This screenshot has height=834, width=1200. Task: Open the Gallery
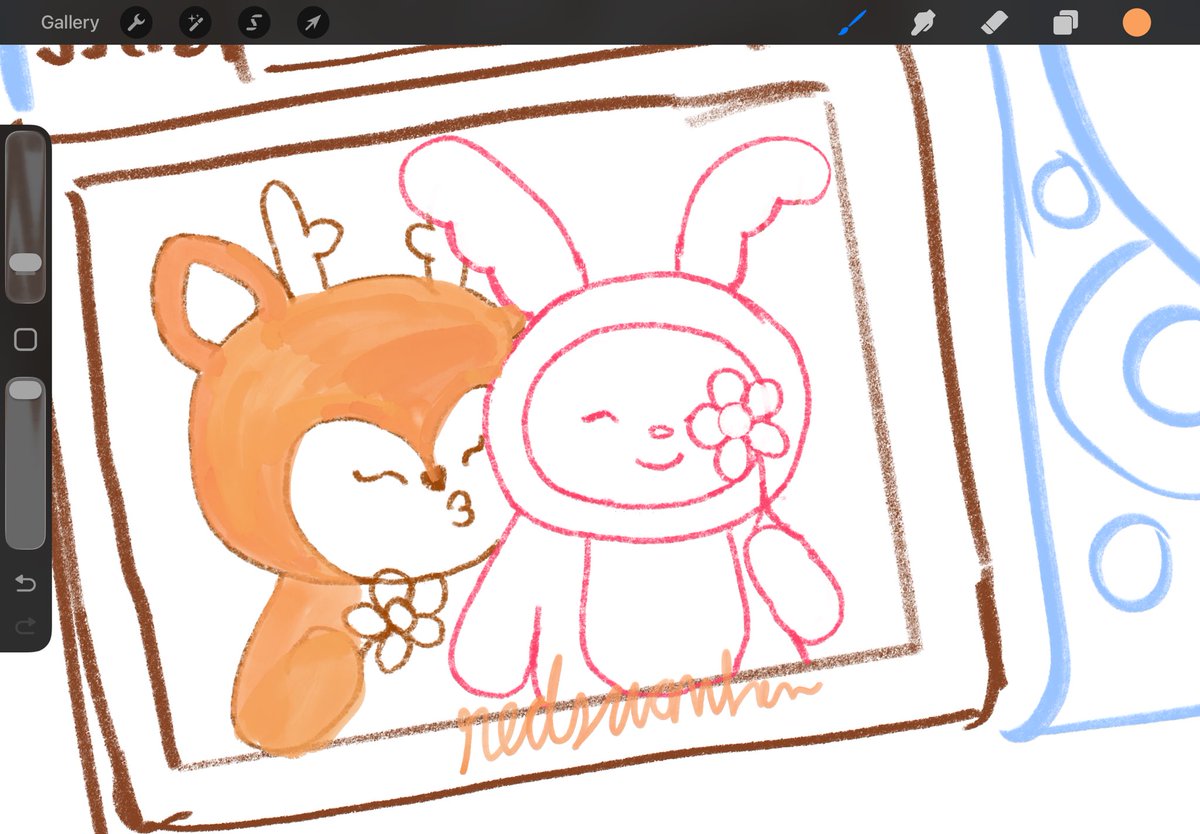pos(70,22)
